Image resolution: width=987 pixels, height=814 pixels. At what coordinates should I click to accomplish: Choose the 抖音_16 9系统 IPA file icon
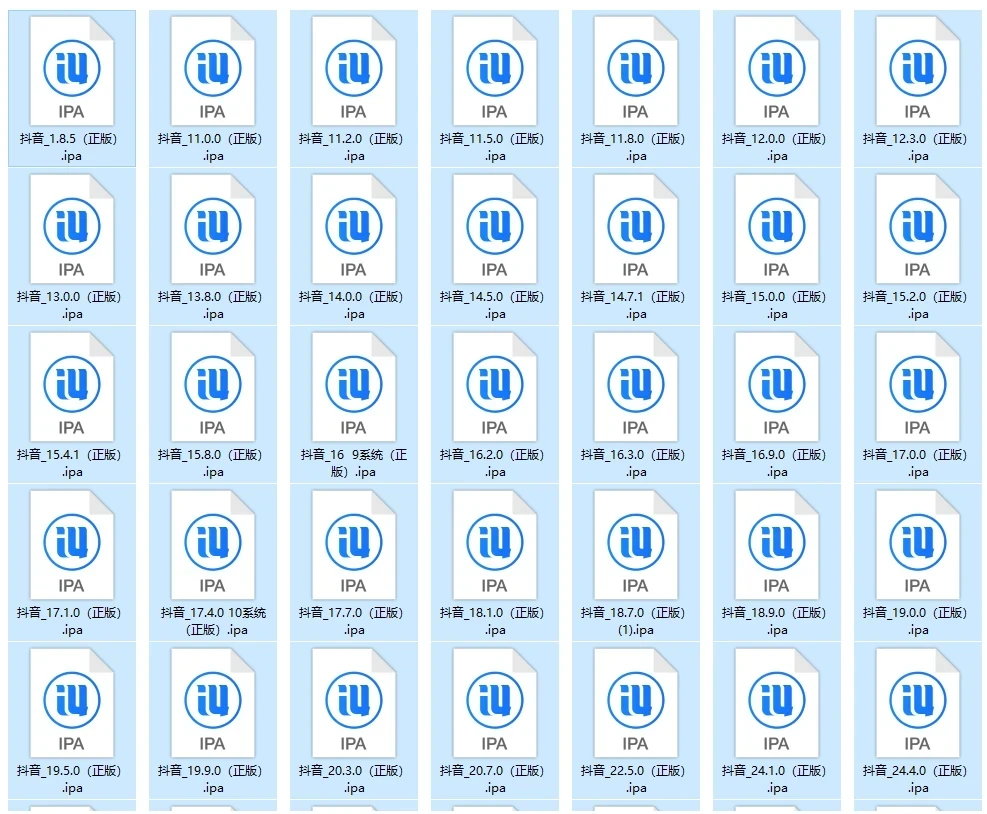coord(354,387)
